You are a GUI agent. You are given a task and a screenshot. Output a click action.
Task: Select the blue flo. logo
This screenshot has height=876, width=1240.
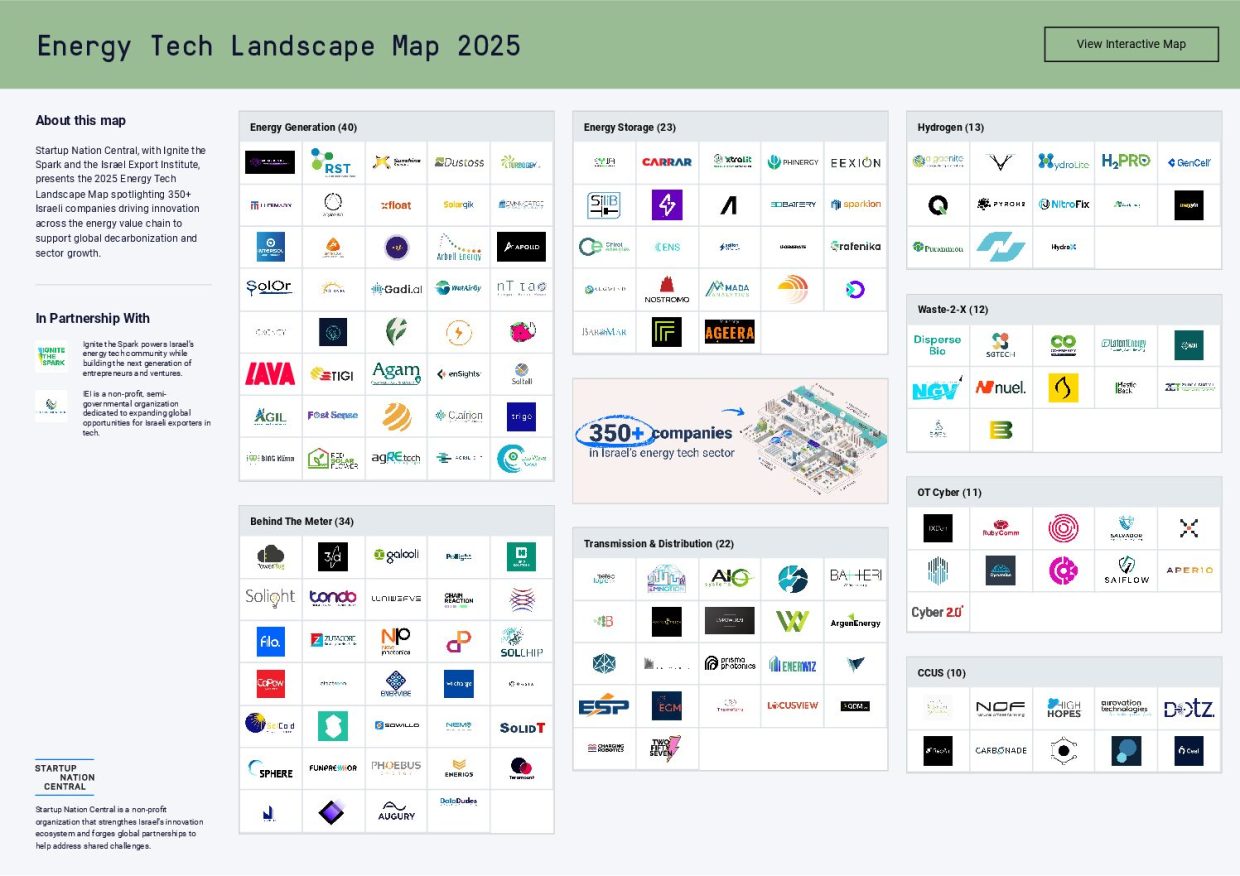[x=270, y=640]
